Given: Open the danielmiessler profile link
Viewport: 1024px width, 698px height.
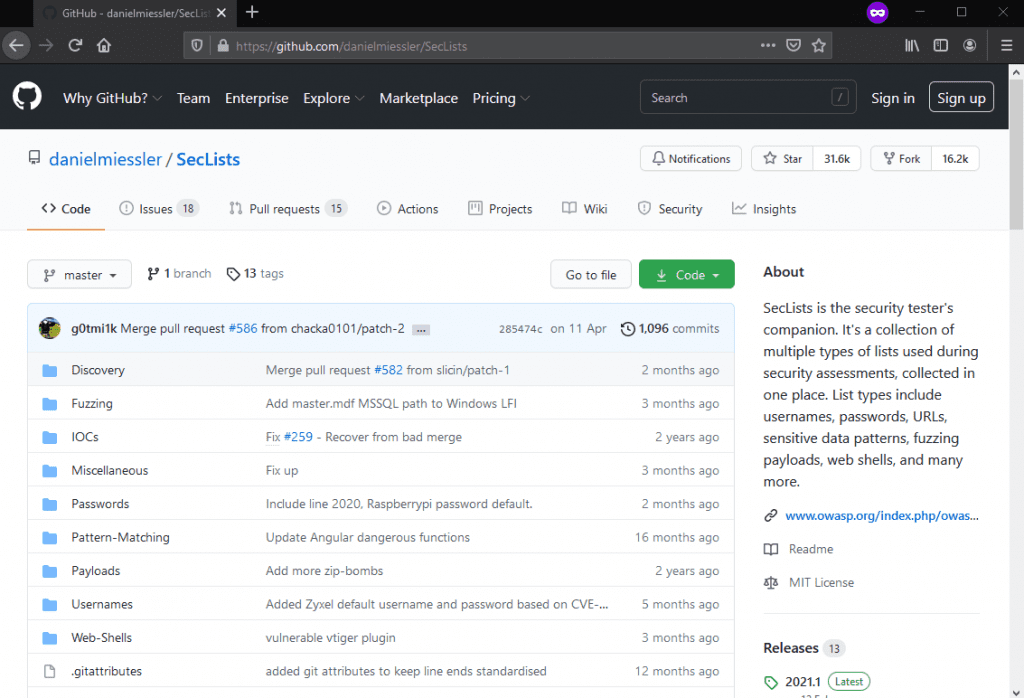Looking at the screenshot, I should 105,159.
